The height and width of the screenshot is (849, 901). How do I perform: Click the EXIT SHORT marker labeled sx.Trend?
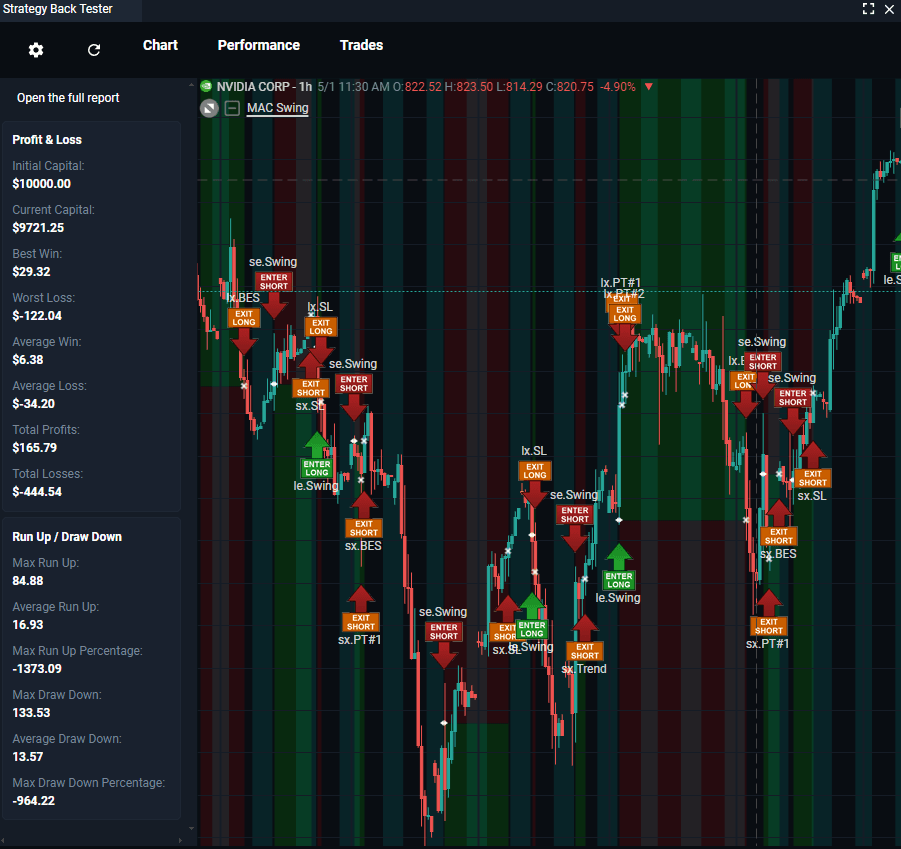[x=584, y=651]
